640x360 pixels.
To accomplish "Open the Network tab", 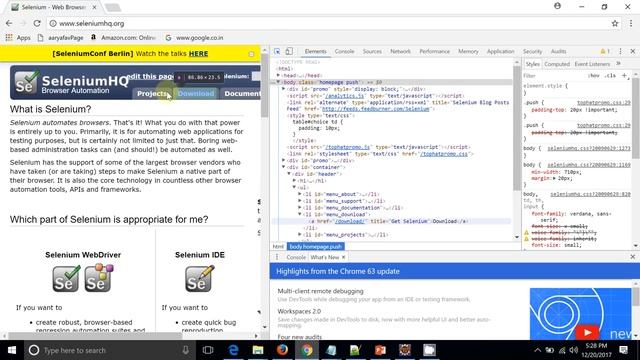I will [x=400, y=51].
